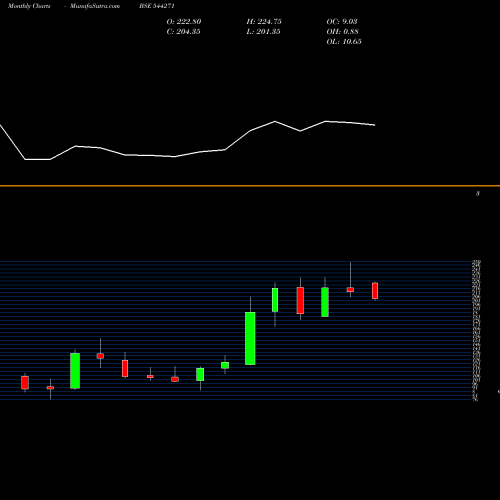Click the BSE 544271 symbol label

pos(157,6)
